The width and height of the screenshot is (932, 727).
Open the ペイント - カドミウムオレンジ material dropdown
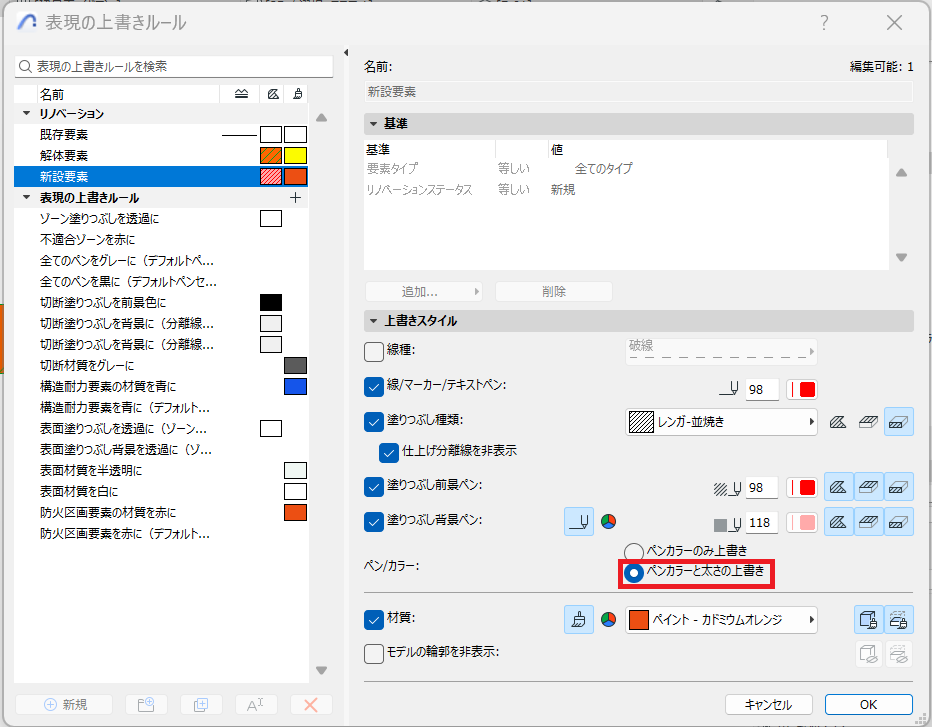click(x=721, y=620)
